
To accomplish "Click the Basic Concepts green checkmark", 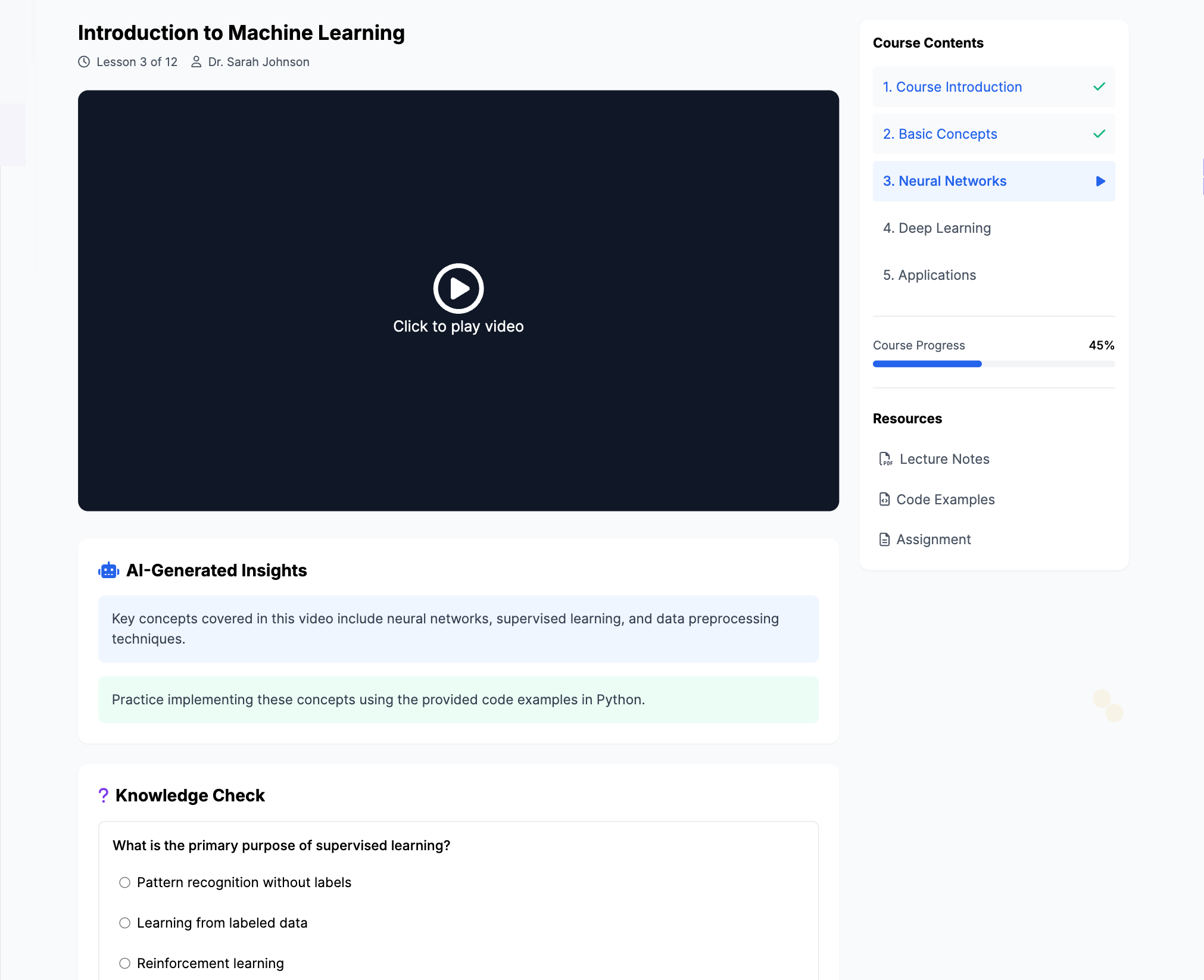I will tap(1099, 134).
